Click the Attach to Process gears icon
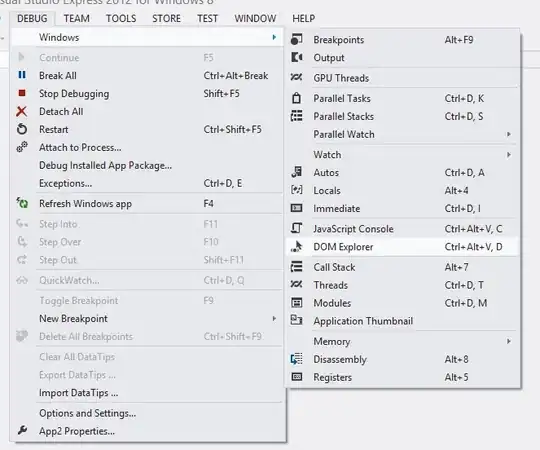 pyautogui.click(x=22, y=147)
